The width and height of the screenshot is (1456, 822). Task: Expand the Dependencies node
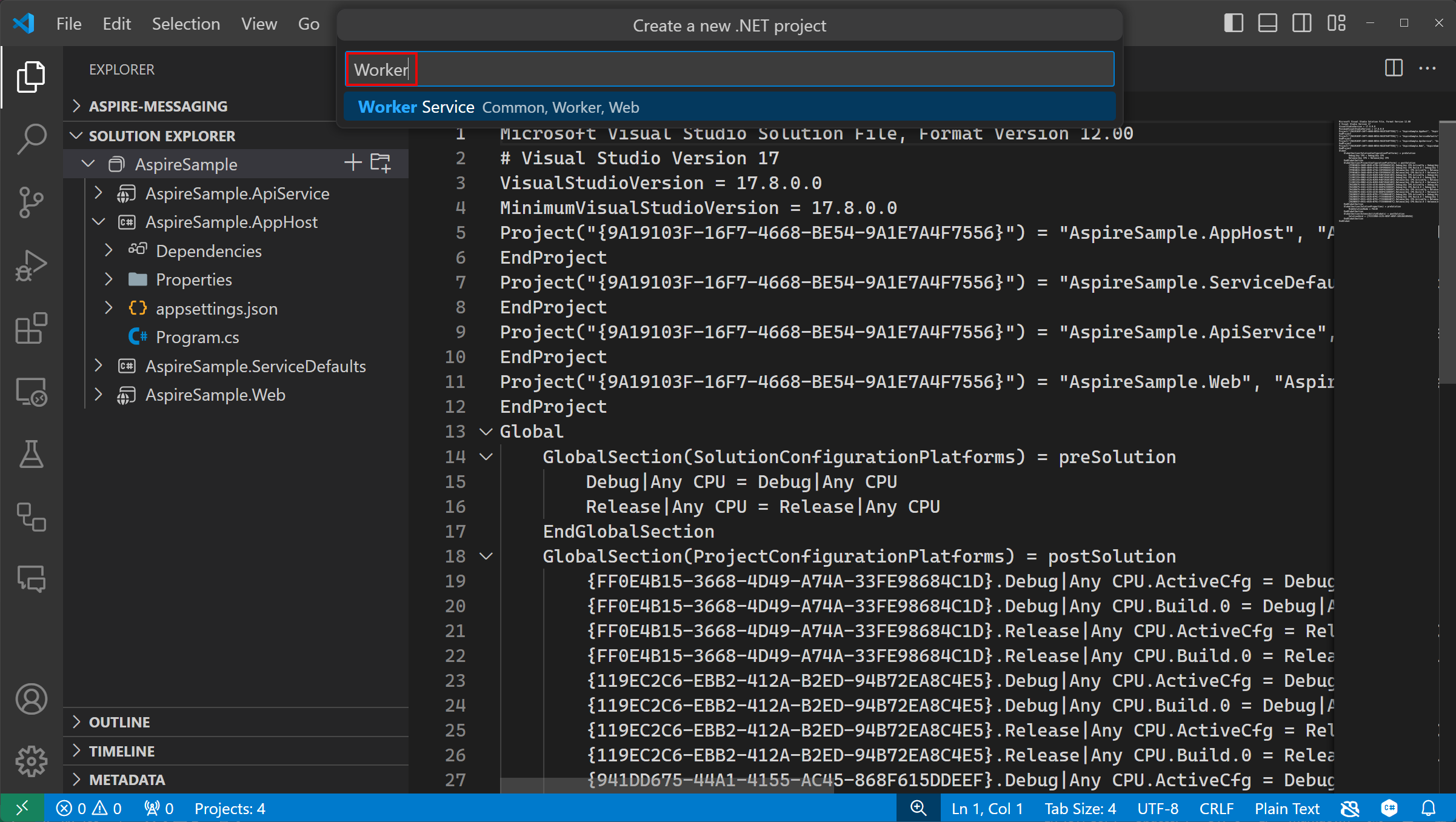[109, 250]
